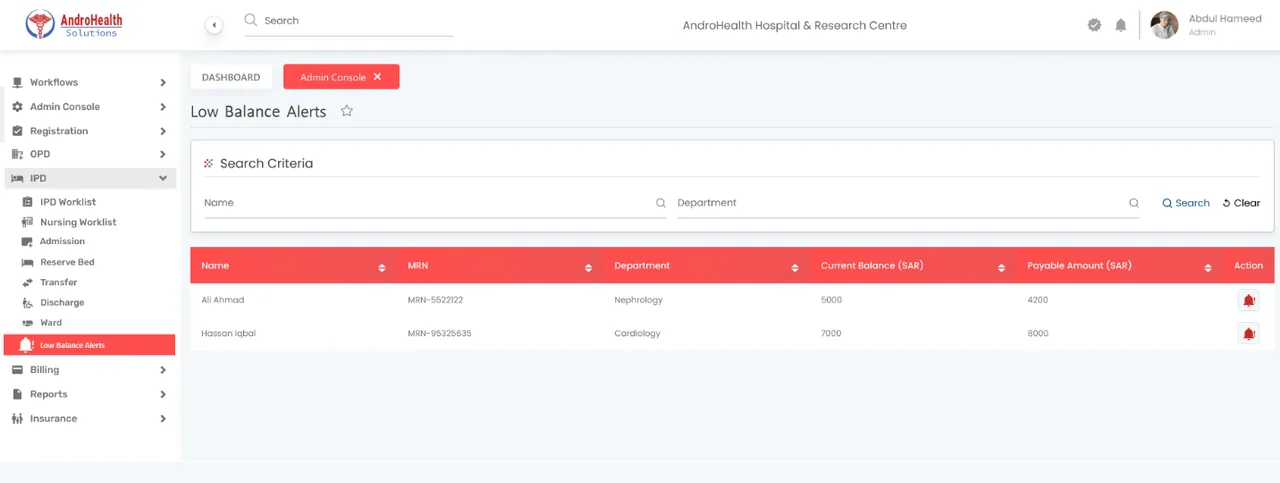The height and width of the screenshot is (483, 1280).
Task: Collapse the sidebar with the arrow button
Action: click(214, 25)
